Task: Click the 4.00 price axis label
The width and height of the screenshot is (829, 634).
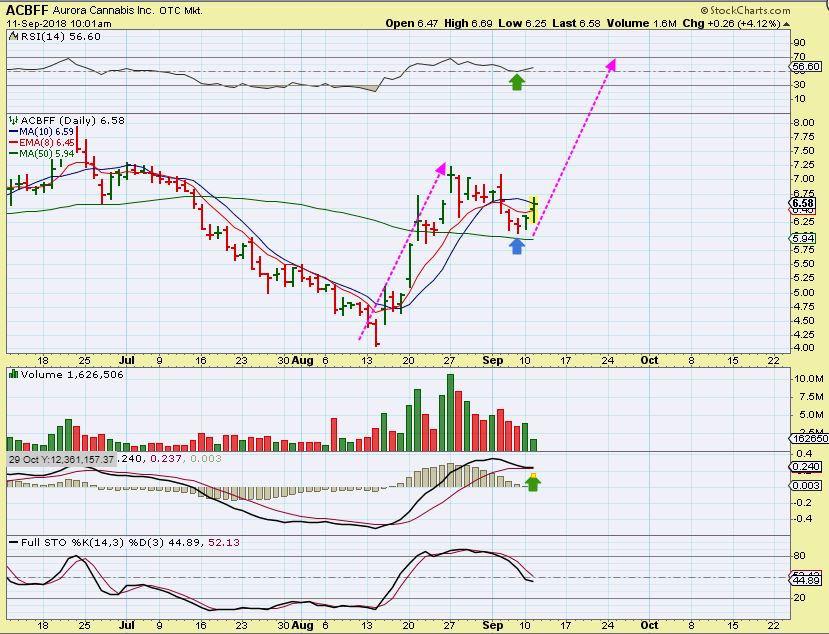Action: click(x=804, y=348)
